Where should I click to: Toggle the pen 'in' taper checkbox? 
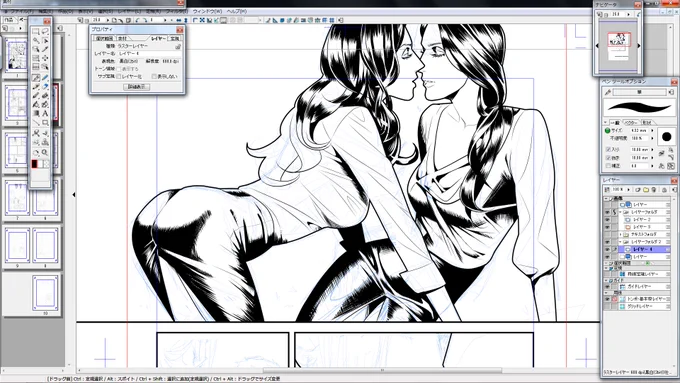608,149
